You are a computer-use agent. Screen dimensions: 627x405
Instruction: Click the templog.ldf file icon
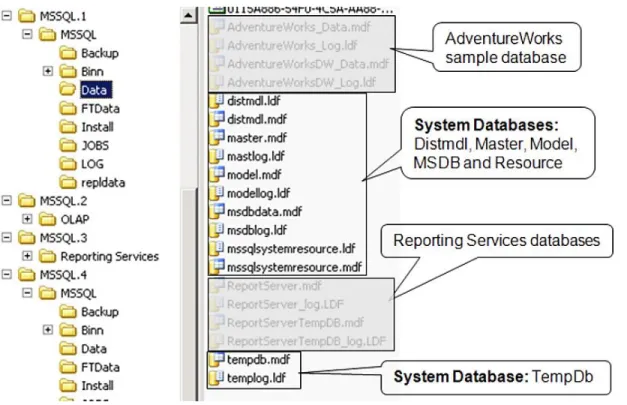click(x=217, y=378)
